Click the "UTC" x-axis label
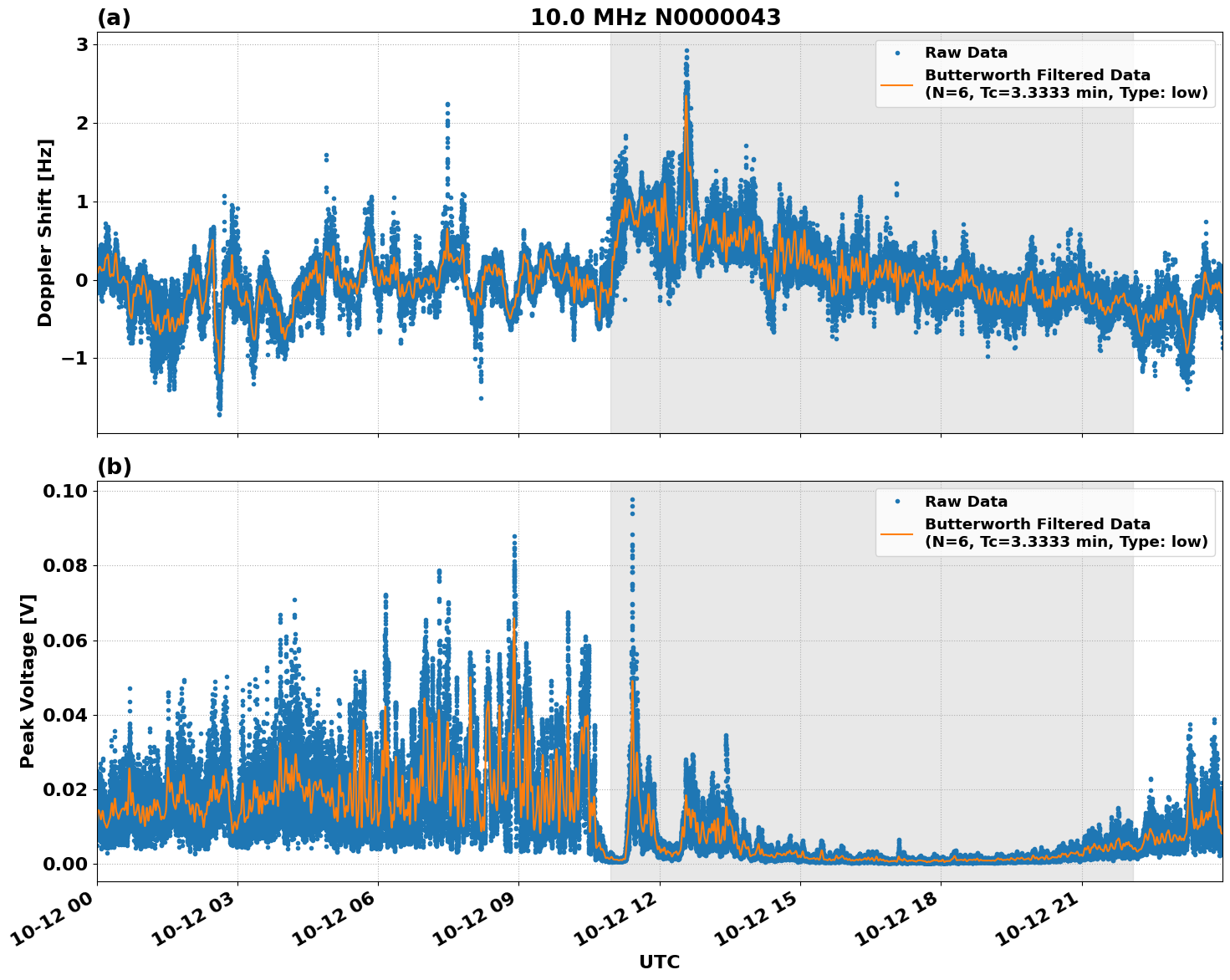Image resolution: width=1230 pixels, height=980 pixels. pos(659,962)
